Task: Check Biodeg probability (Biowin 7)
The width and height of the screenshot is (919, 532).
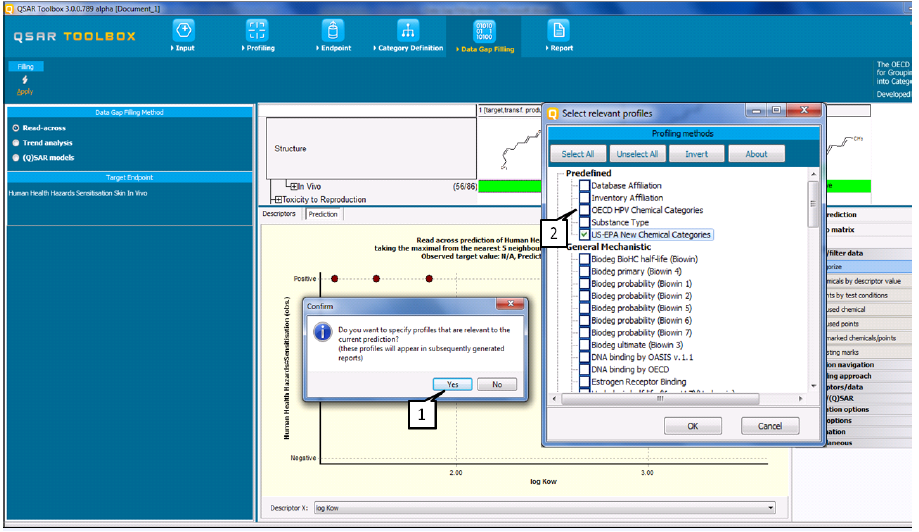Action: [x=584, y=333]
